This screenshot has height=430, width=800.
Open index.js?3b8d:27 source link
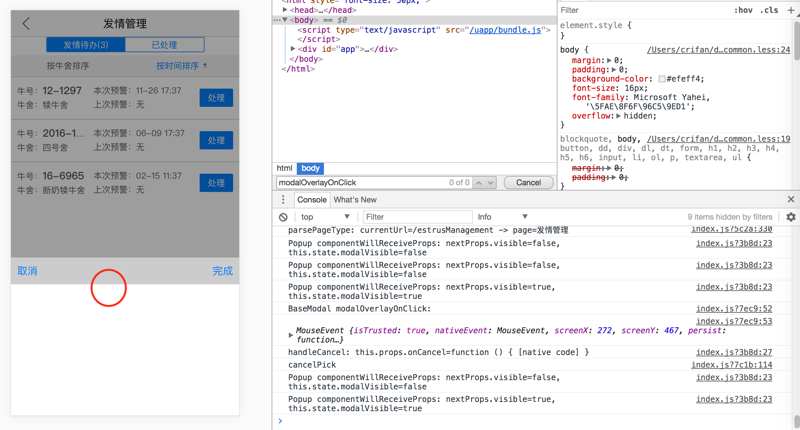[x=734, y=352]
